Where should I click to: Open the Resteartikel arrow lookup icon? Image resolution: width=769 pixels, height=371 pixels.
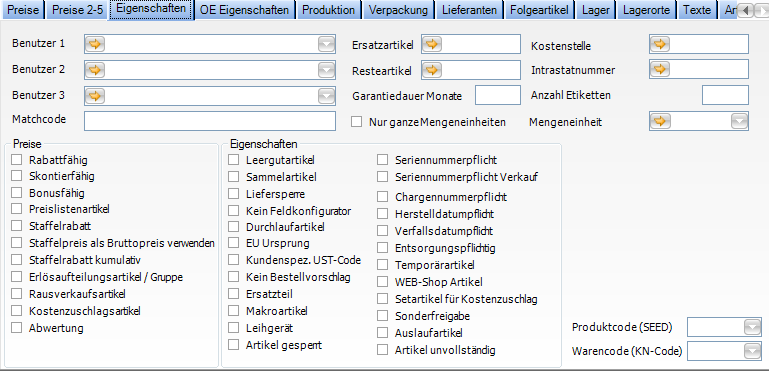432,70
